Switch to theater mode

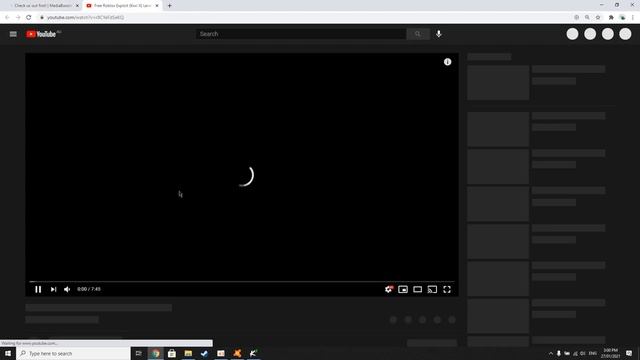click(x=418, y=289)
